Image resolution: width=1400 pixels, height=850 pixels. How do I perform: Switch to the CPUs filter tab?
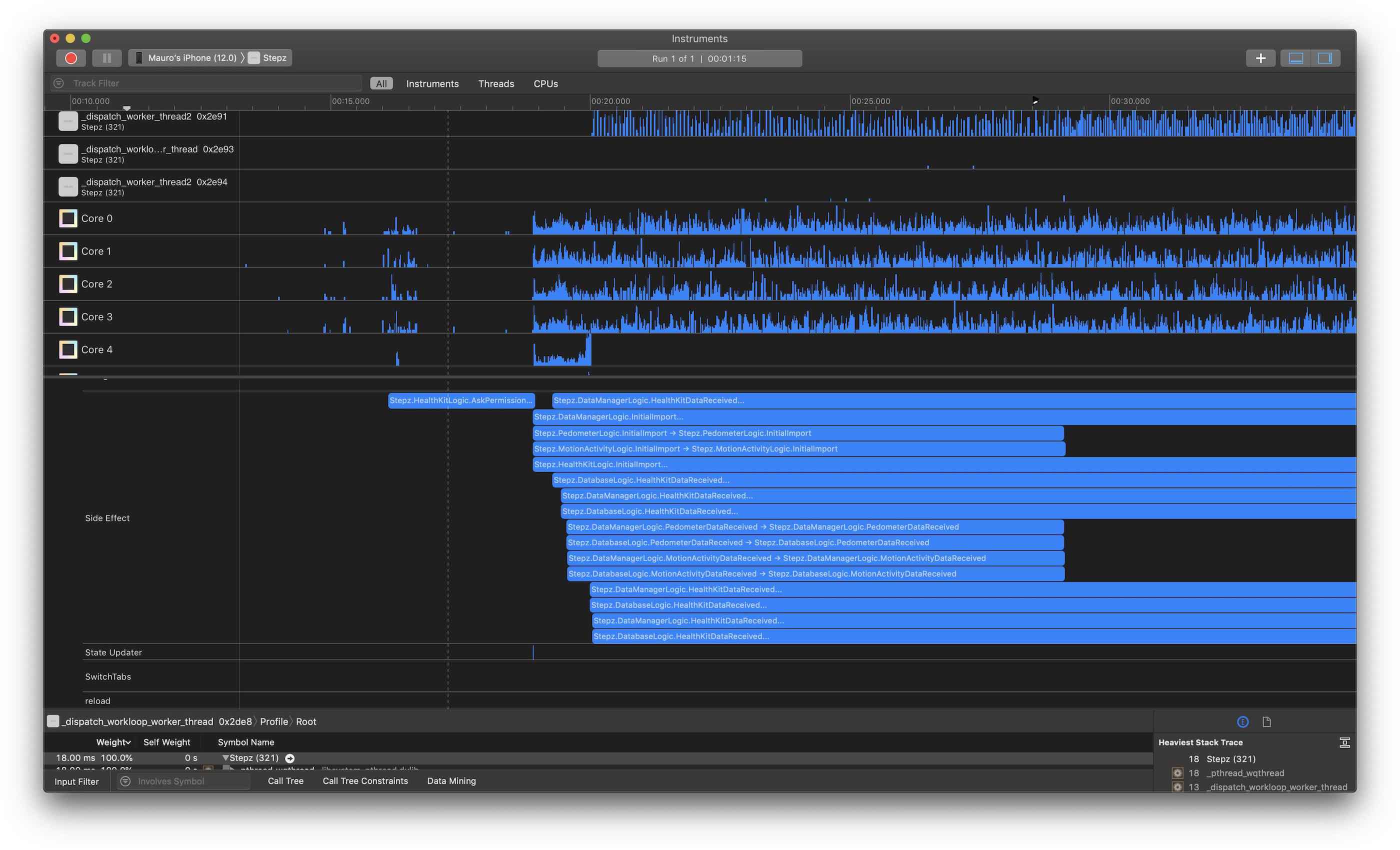point(545,83)
